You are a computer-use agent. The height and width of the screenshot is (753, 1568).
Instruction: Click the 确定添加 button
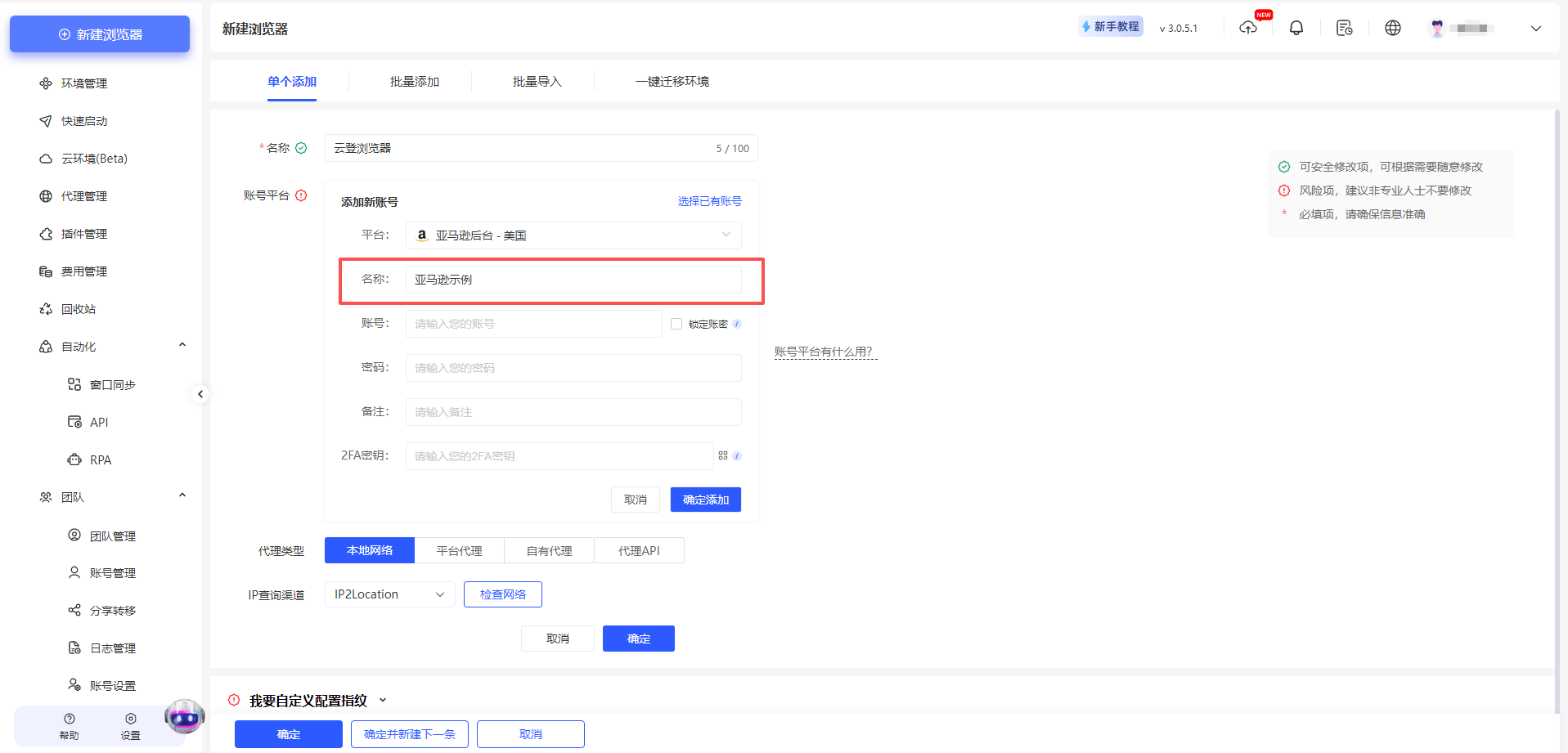[x=705, y=499]
